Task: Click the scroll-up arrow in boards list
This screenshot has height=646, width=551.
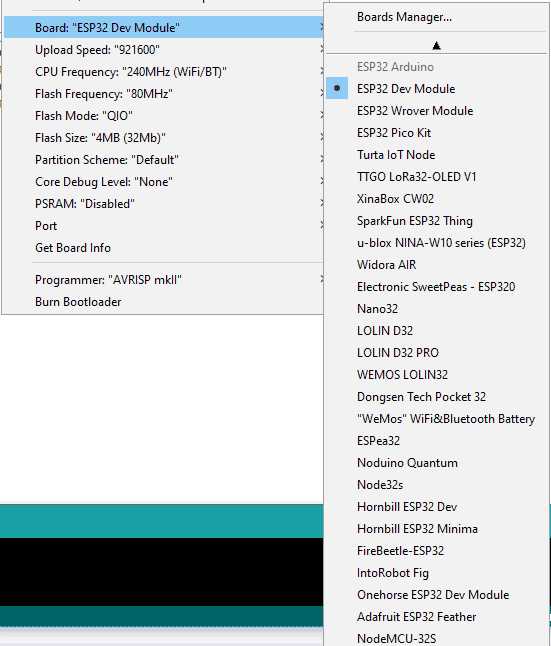Action: [x=436, y=45]
